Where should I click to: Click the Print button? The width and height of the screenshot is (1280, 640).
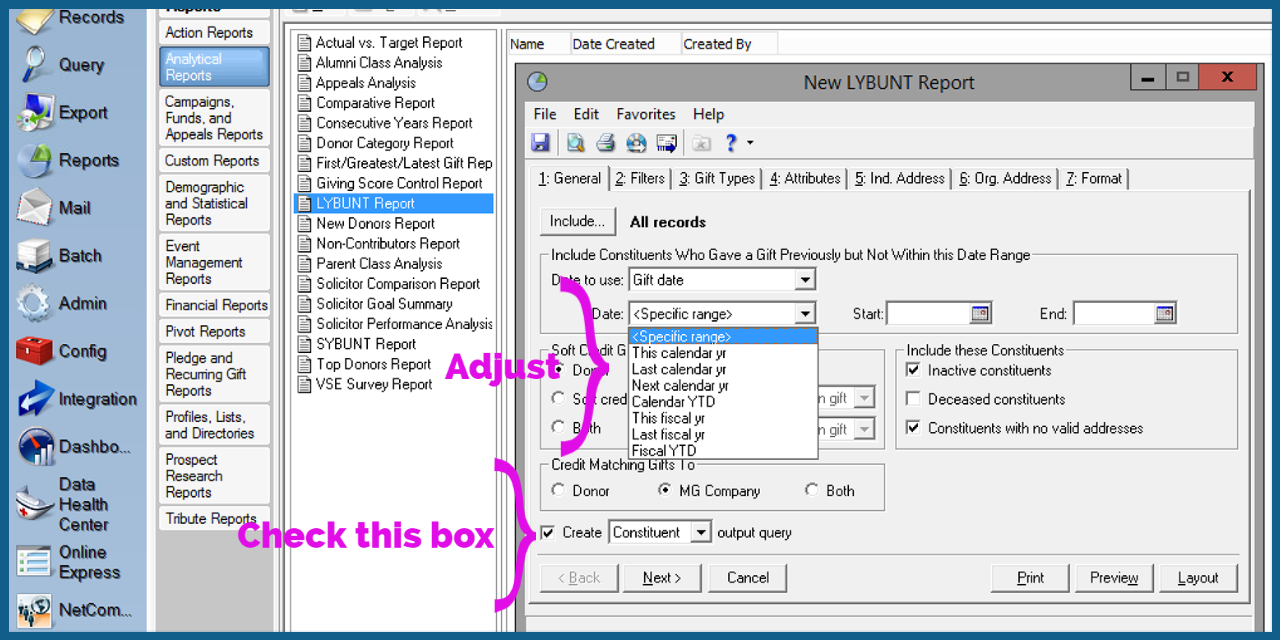point(1030,578)
